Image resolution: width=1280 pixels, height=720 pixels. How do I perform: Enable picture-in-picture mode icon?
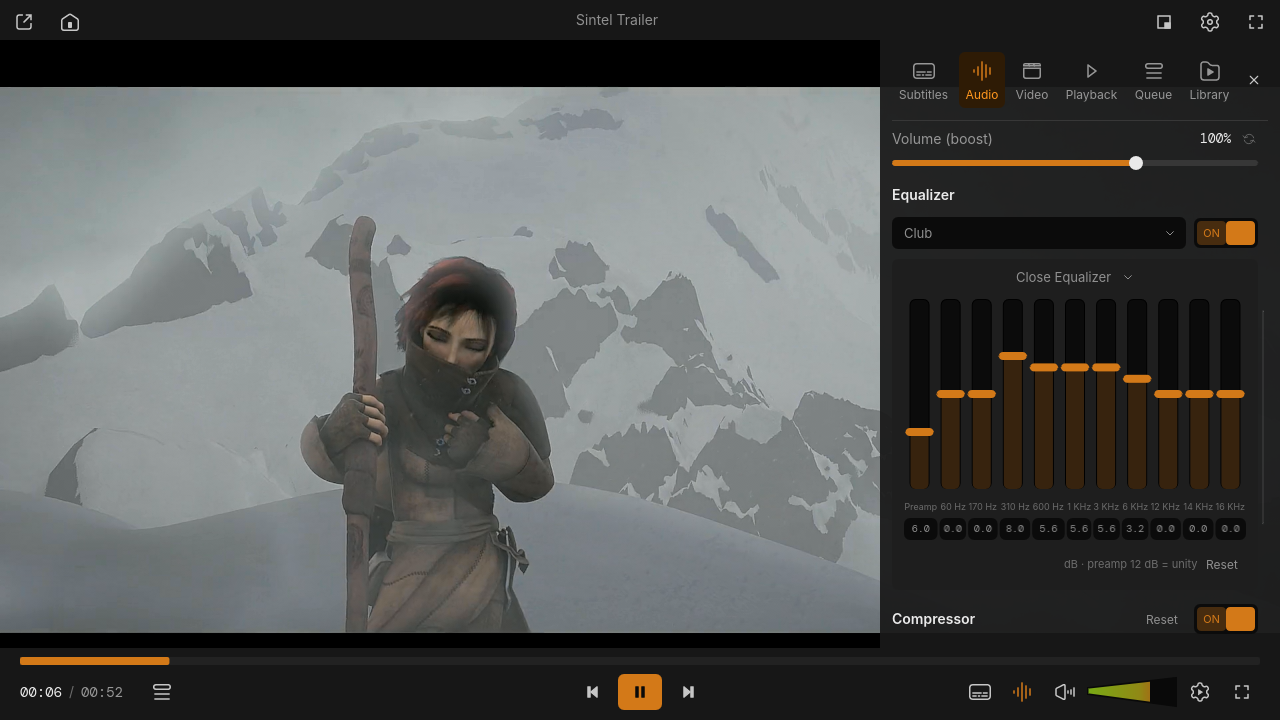[1164, 21]
